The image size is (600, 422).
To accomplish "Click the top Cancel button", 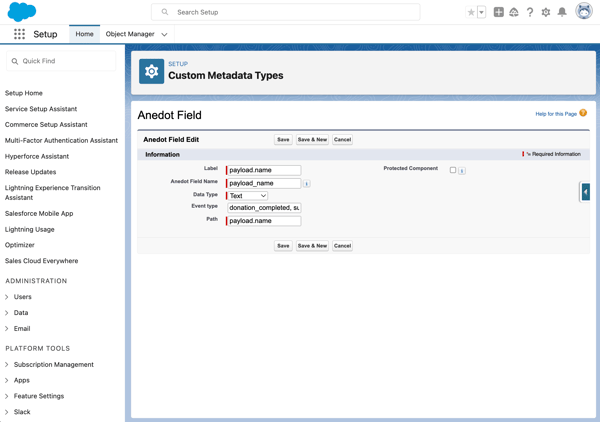I will pos(342,140).
